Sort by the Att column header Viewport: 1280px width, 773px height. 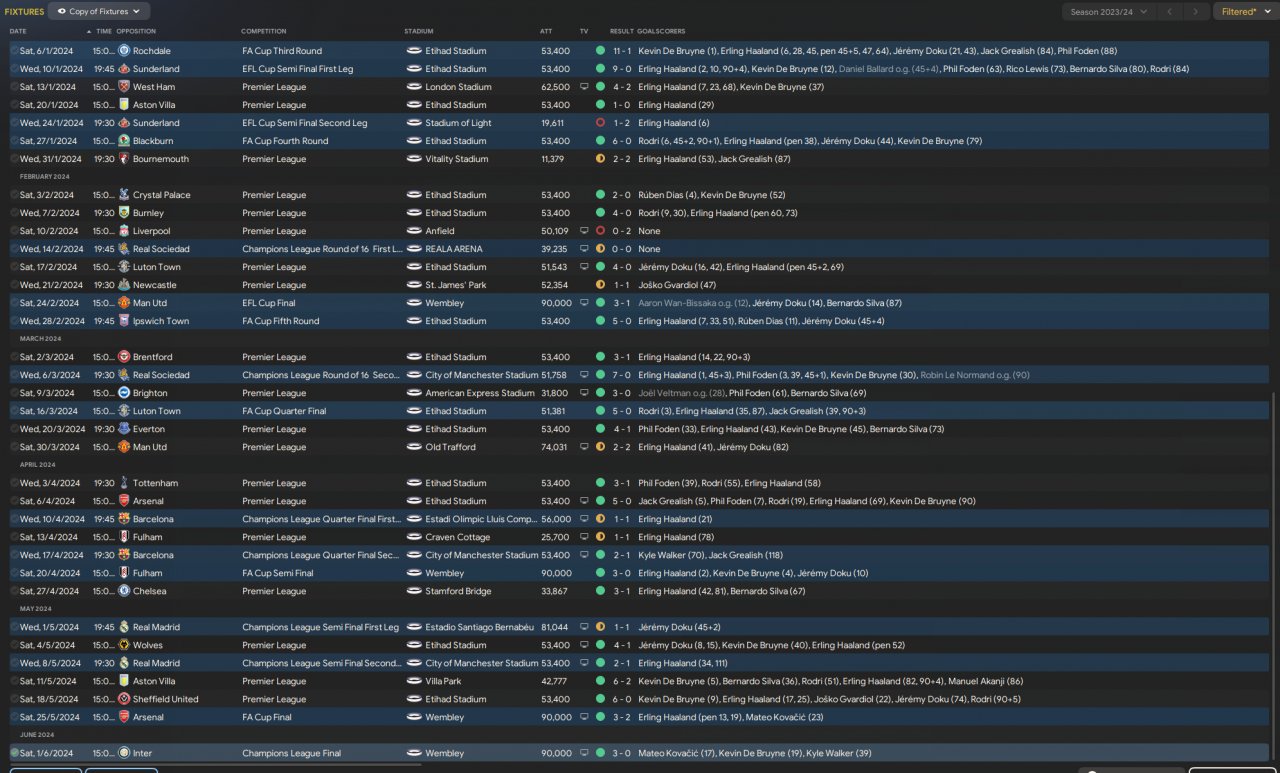coord(546,31)
